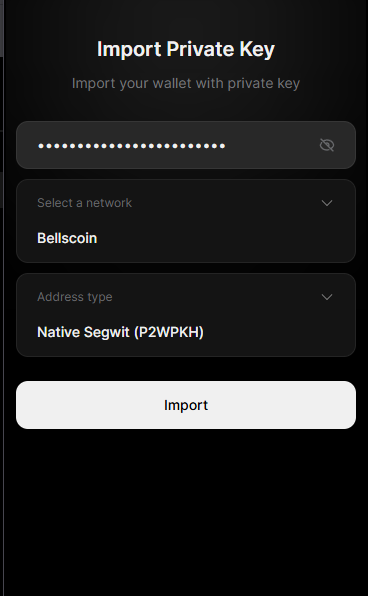
Task: Change address type from Native Segwit
Action: [x=186, y=315]
